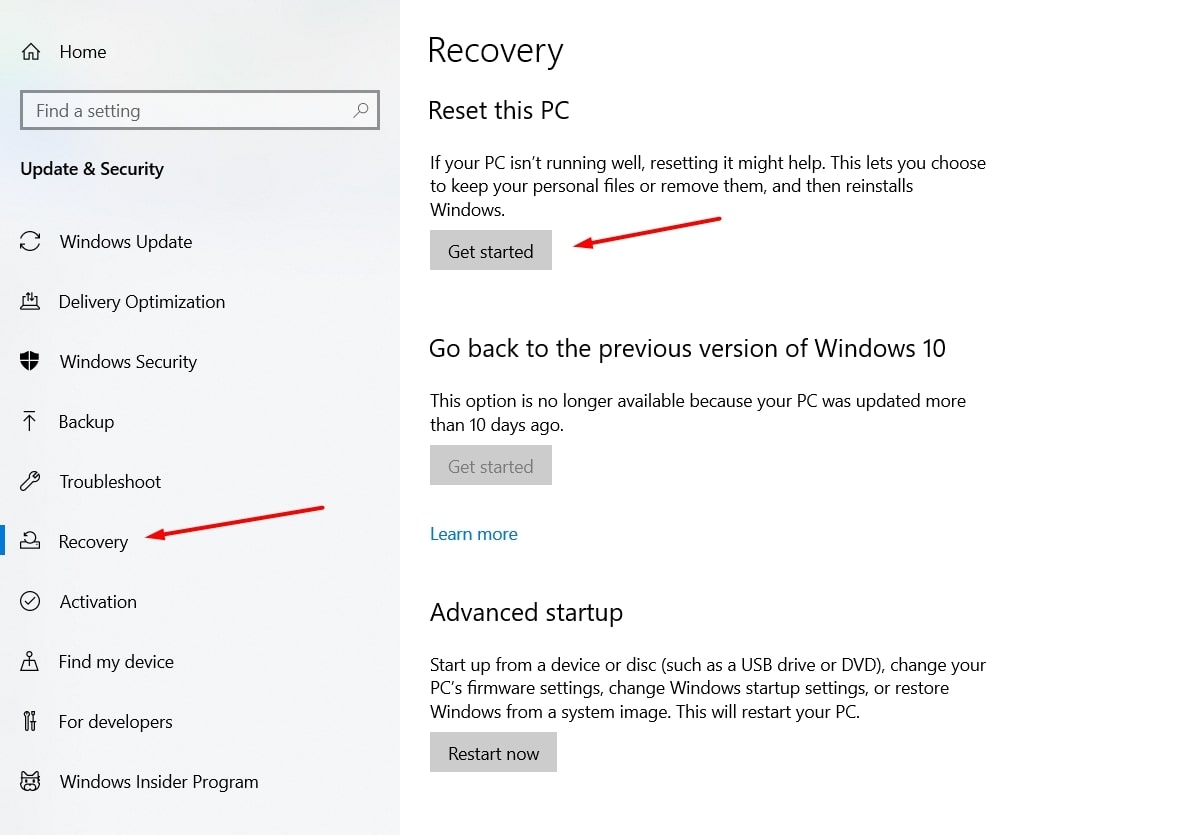Image resolution: width=1189 pixels, height=835 pixels.
Task: Click the For developers tools icon
Action: (30, 721)
